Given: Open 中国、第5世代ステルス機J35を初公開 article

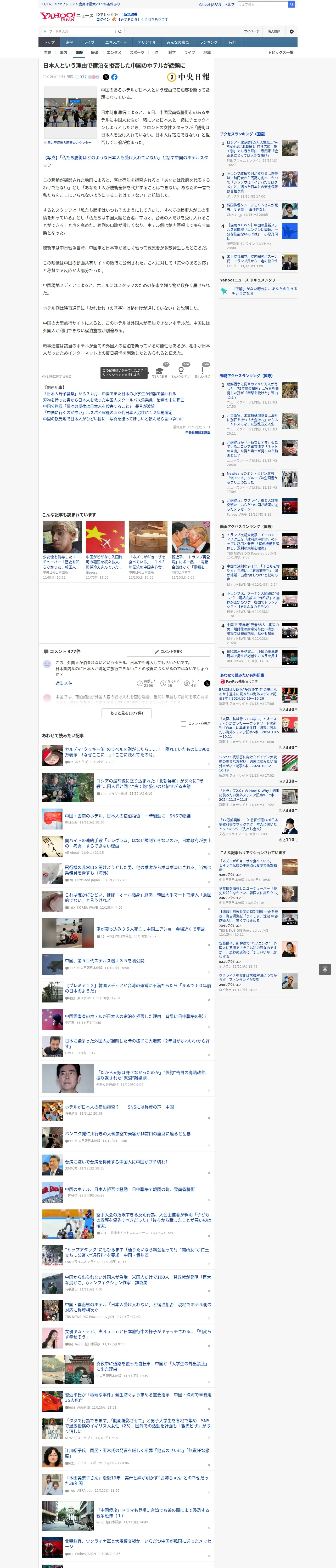Looking at the screenshot, I should point(105,960).
